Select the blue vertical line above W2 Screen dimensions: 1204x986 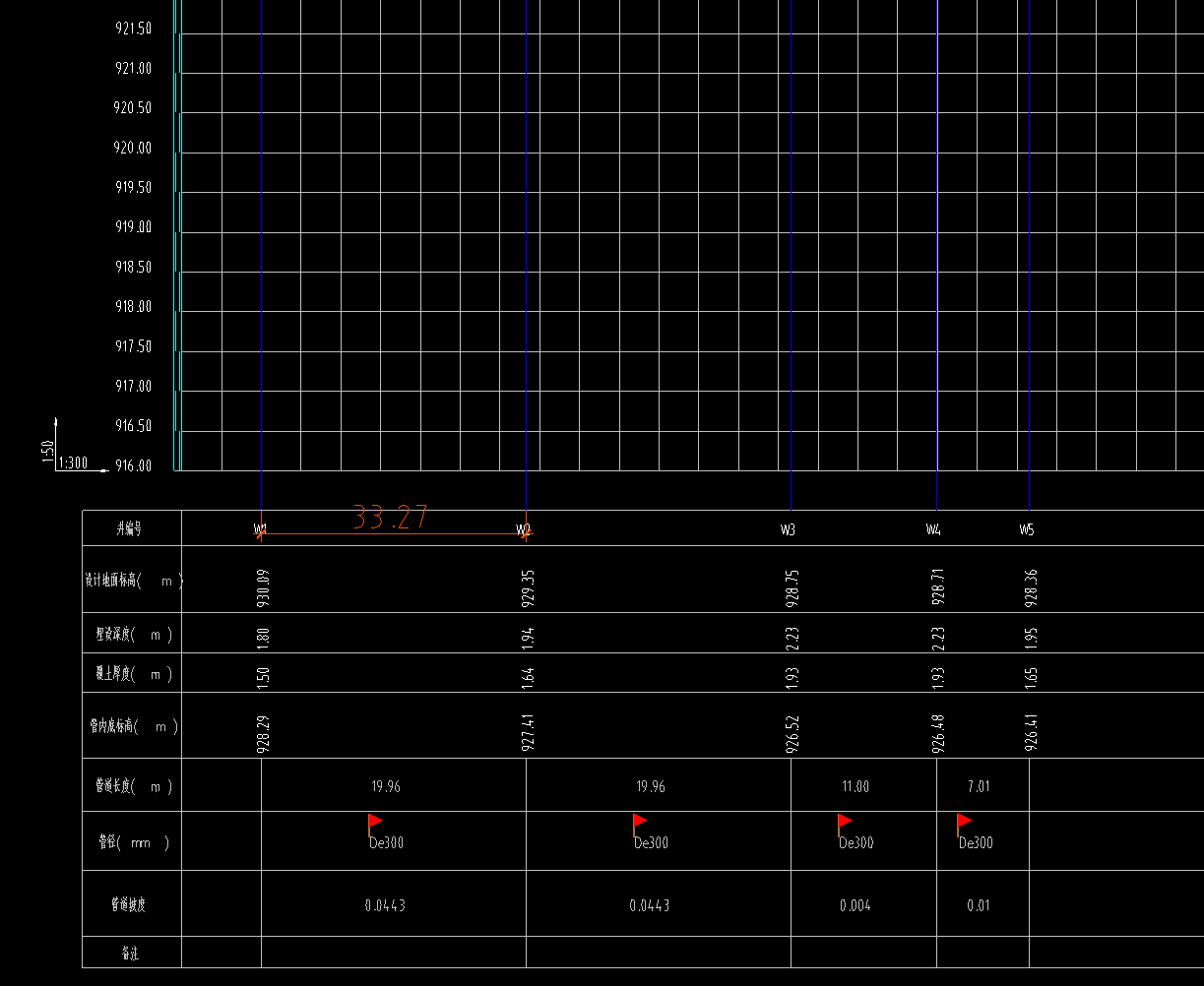pos(526,256)
